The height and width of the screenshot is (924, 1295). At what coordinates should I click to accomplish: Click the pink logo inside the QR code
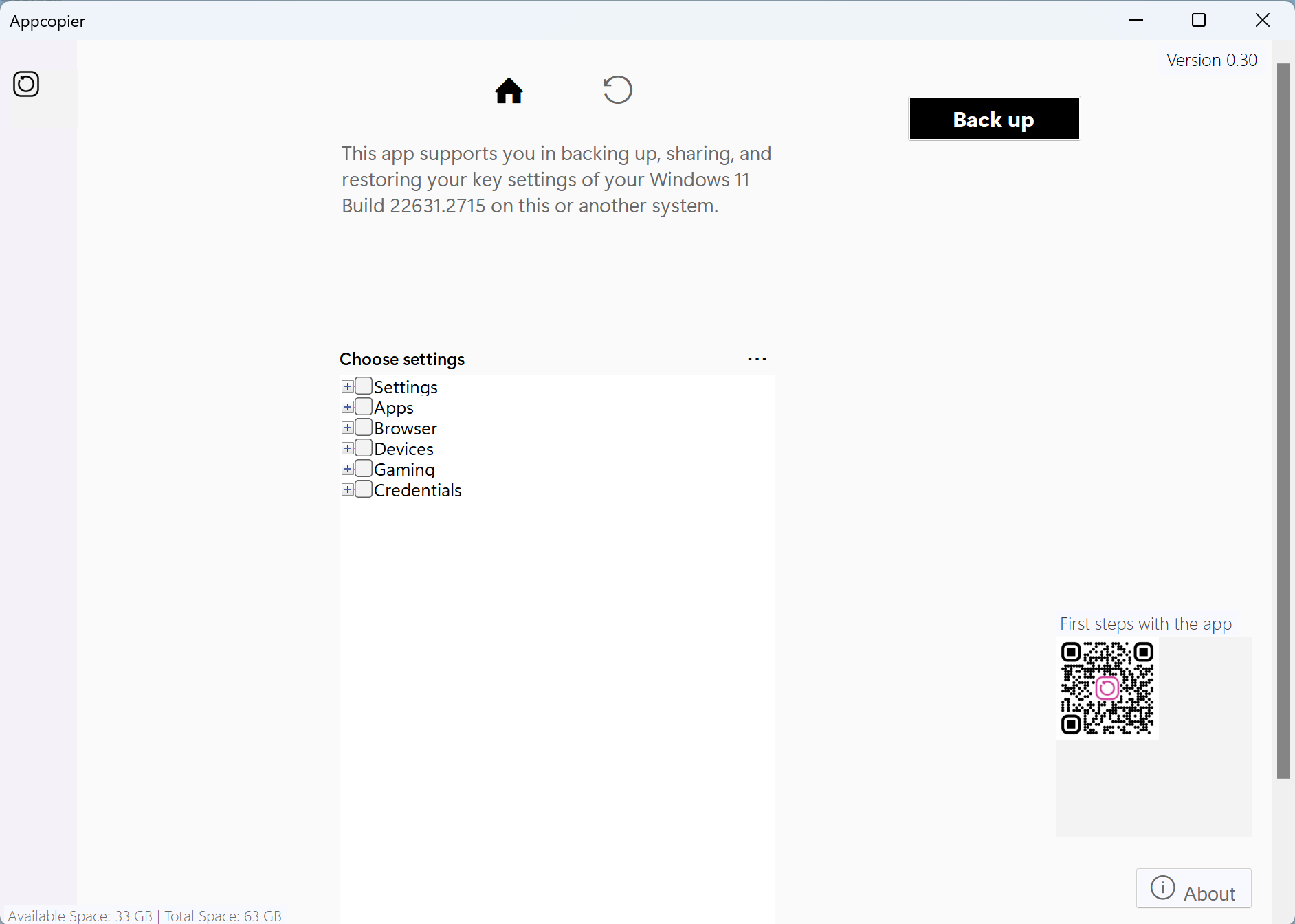(1107, 688)
